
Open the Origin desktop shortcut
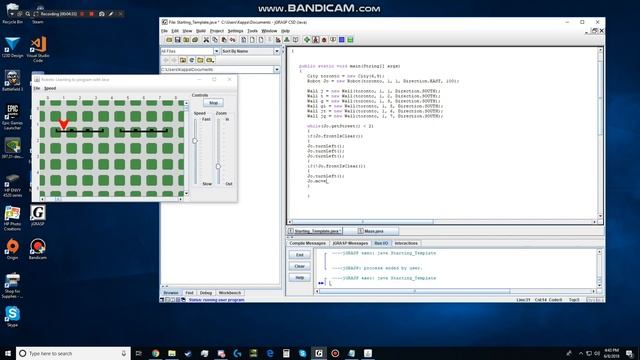click(x=12, y=249)
